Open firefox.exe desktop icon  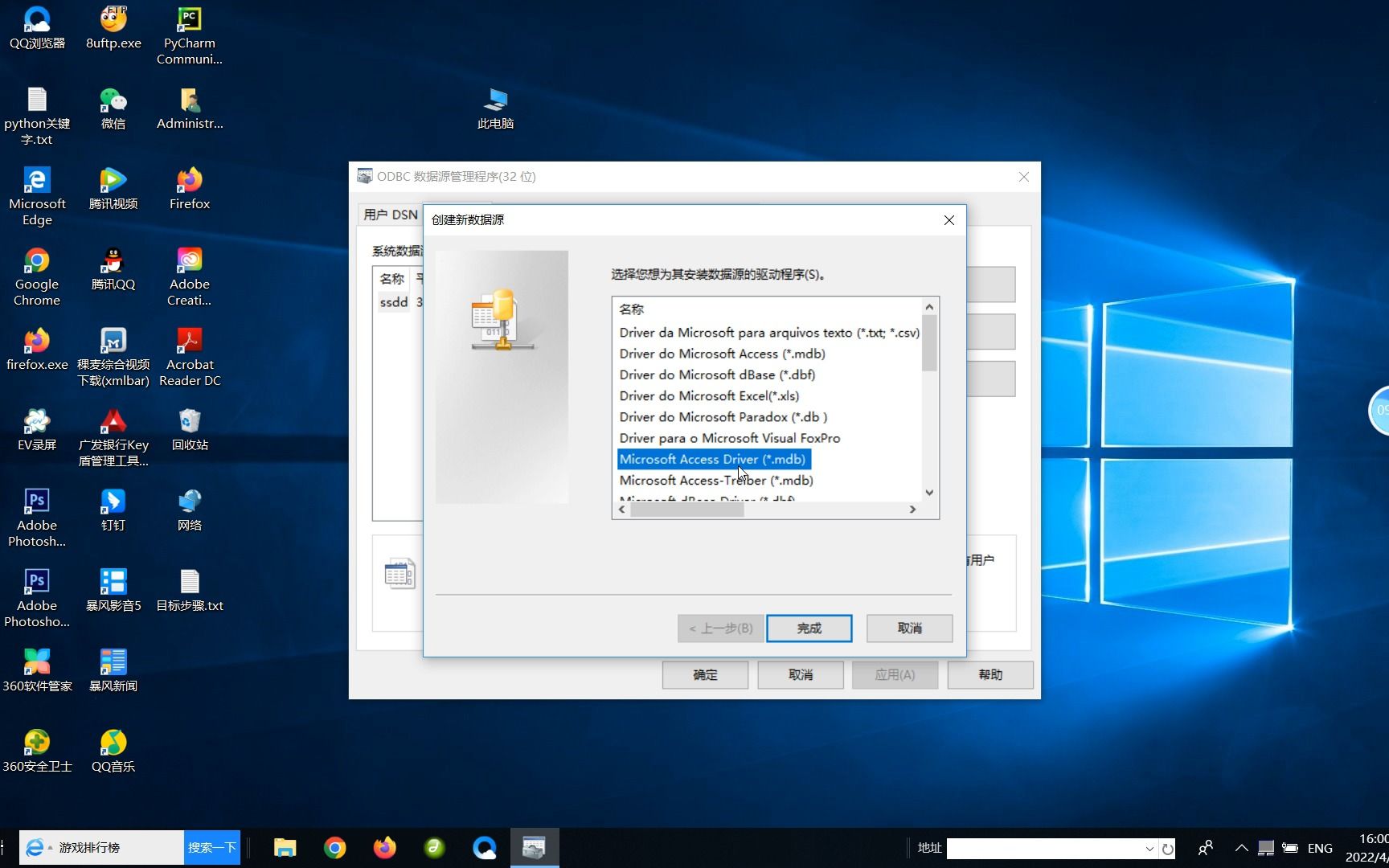(x=37, y=349)
